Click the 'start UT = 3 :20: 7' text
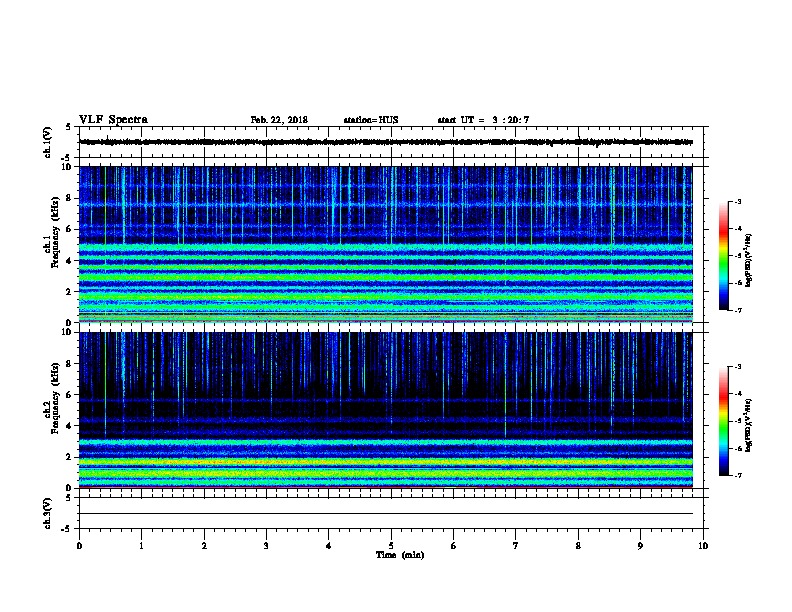The height and width of the screenshot is (612, 792). (483, 120)
